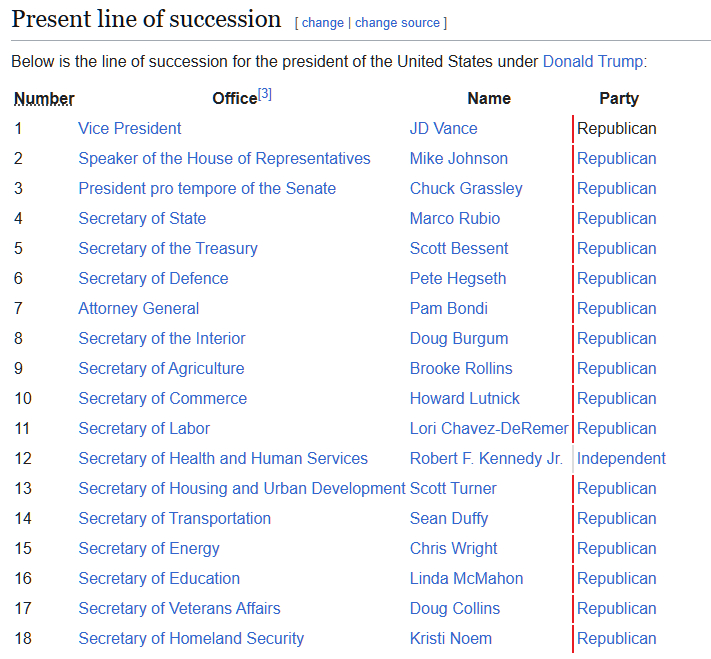The width and height of the screenshot is (711, 659).
Task: Click the Independent party link
Action: pos(621,458)
